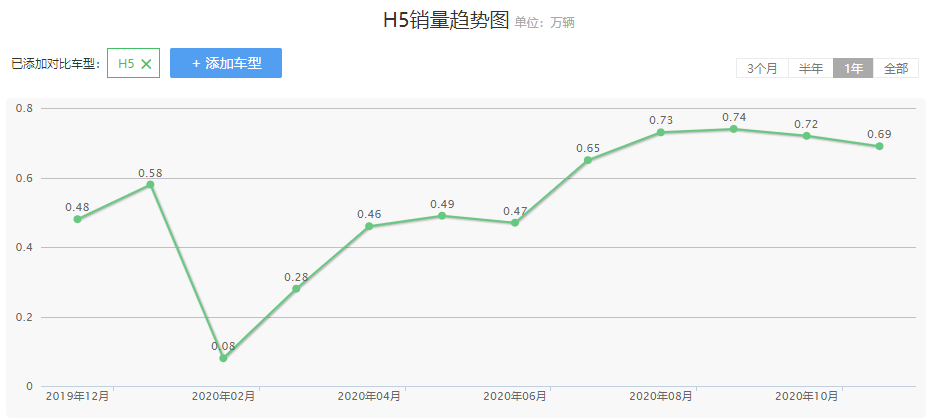Switch to the 3个月 time range tab
The image size is (931, 419).
point(762,68)
